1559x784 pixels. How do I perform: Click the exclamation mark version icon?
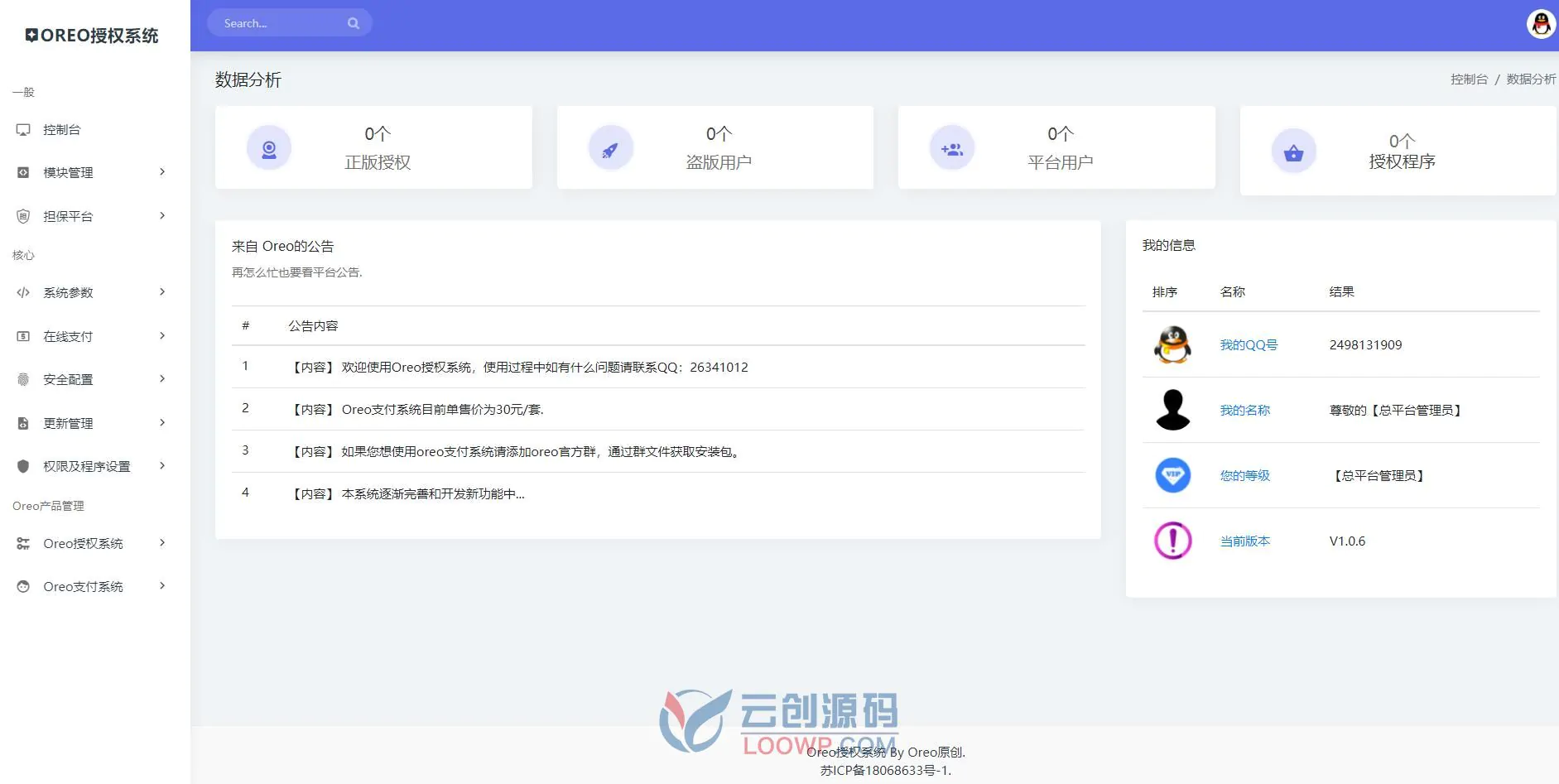click(x=1172, y=541)
